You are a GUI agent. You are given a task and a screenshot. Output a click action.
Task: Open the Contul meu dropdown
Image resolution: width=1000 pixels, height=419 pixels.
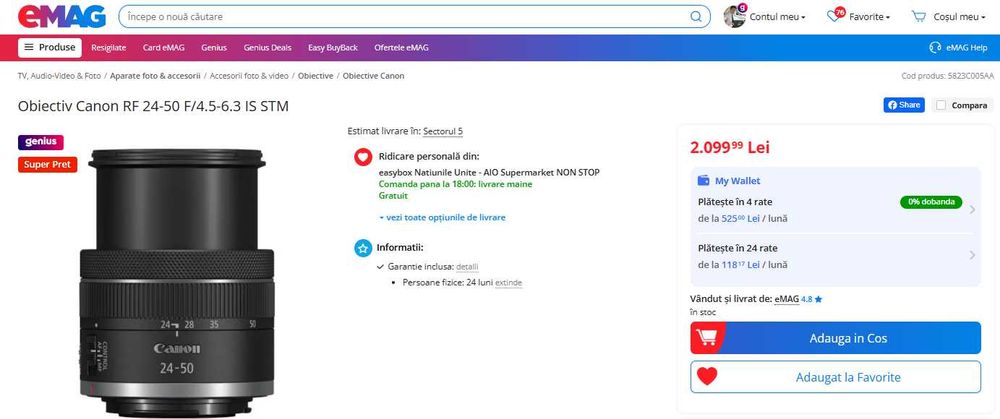tap(777, 17)
